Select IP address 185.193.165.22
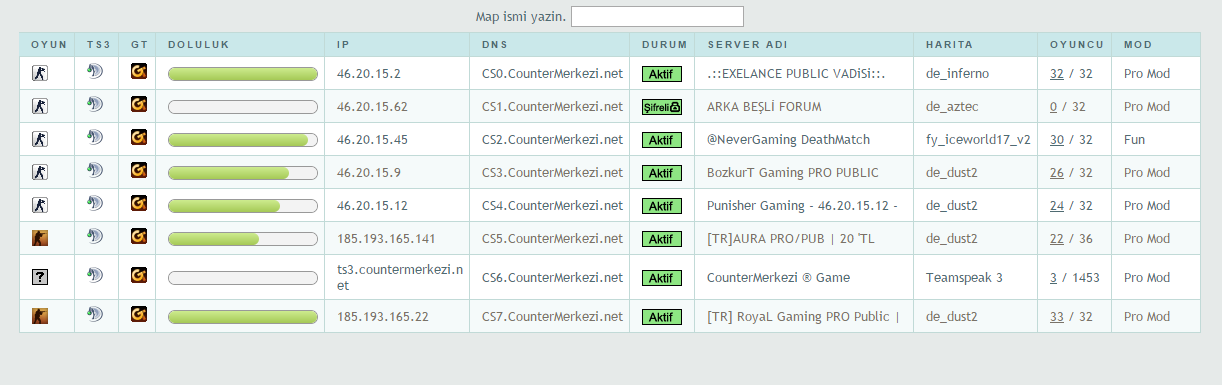 tap(383, 317)
